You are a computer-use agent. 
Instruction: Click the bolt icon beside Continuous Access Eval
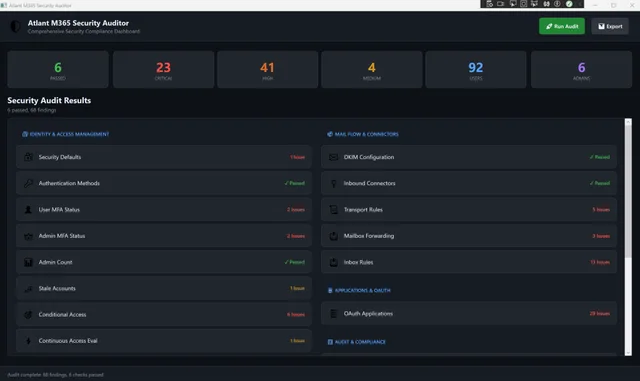[x=28, y=341]
